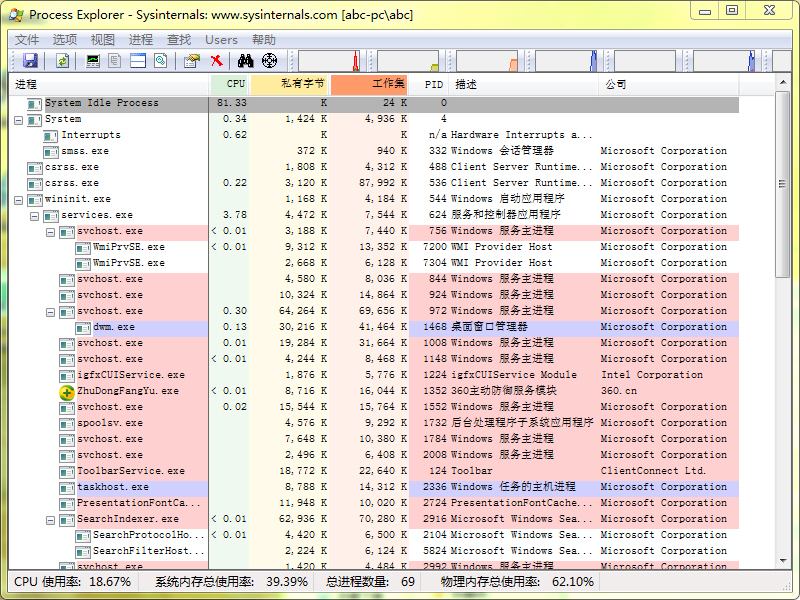This screenshot has width=800, height=600.
Task: Open process Properties toolbar icon
Action: [x=192, y=61]
